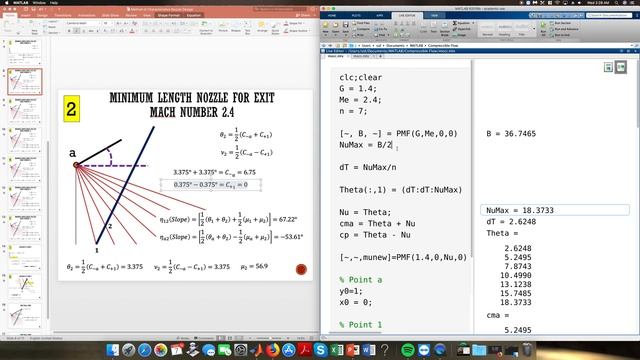Screen dimensions: 640x360
Task: Open PowerPoint Equation tab
Action: tap(193, 16)
